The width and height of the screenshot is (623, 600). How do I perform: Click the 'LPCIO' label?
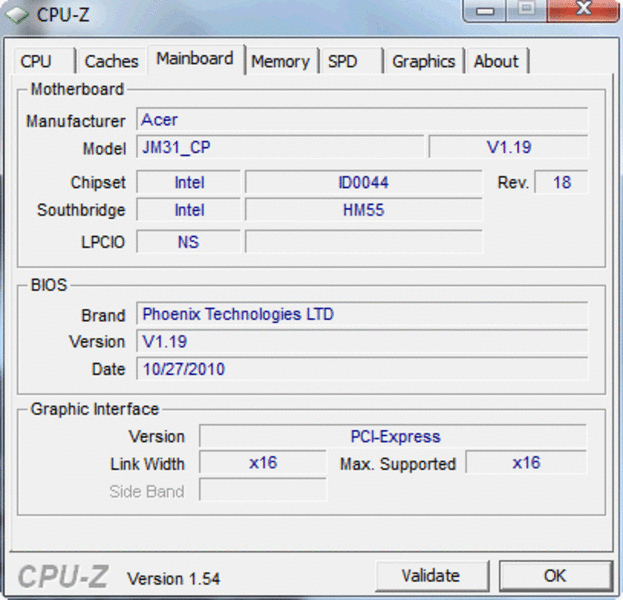tap(103, 242)
